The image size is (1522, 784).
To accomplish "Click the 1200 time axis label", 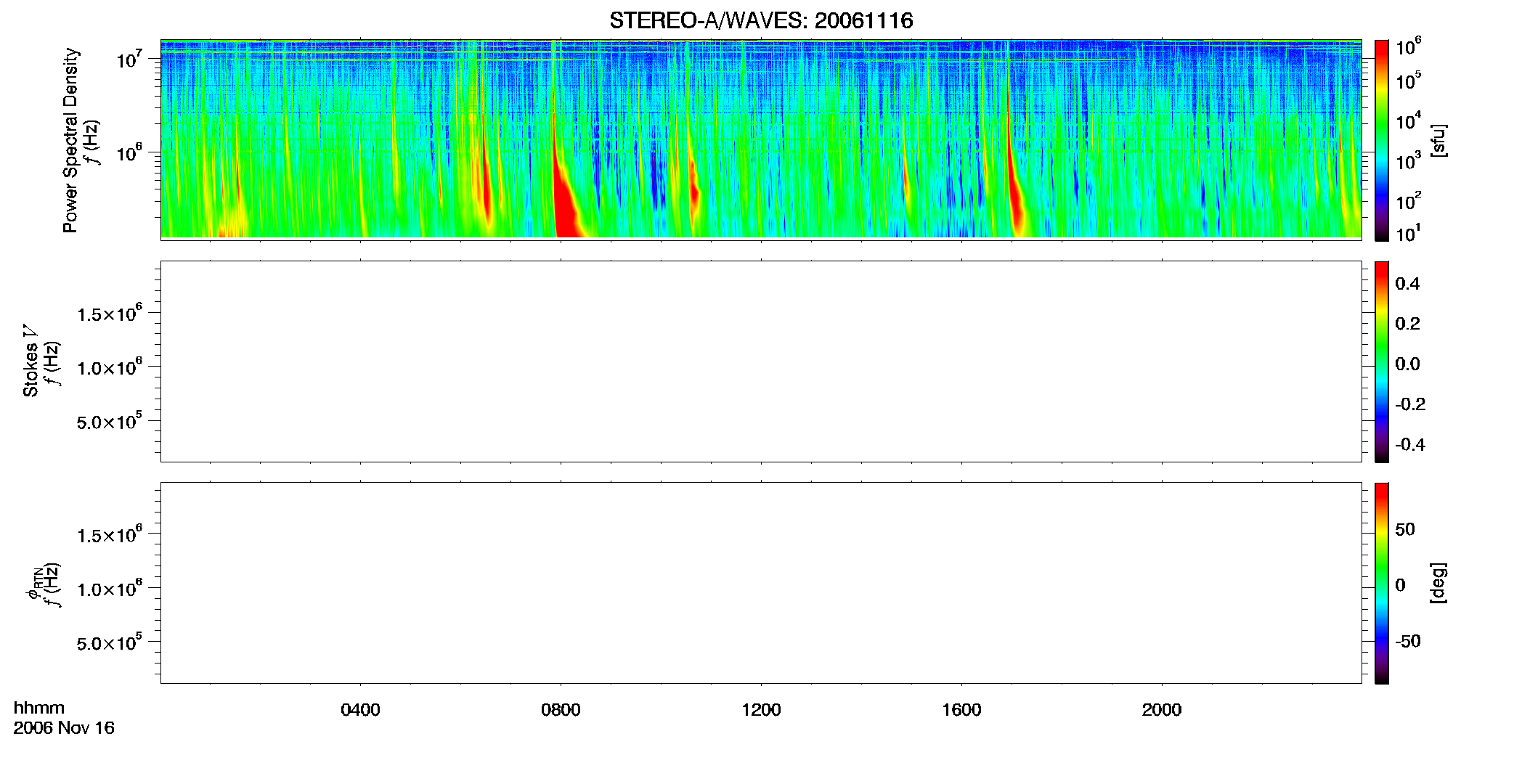I will point(761,709).
